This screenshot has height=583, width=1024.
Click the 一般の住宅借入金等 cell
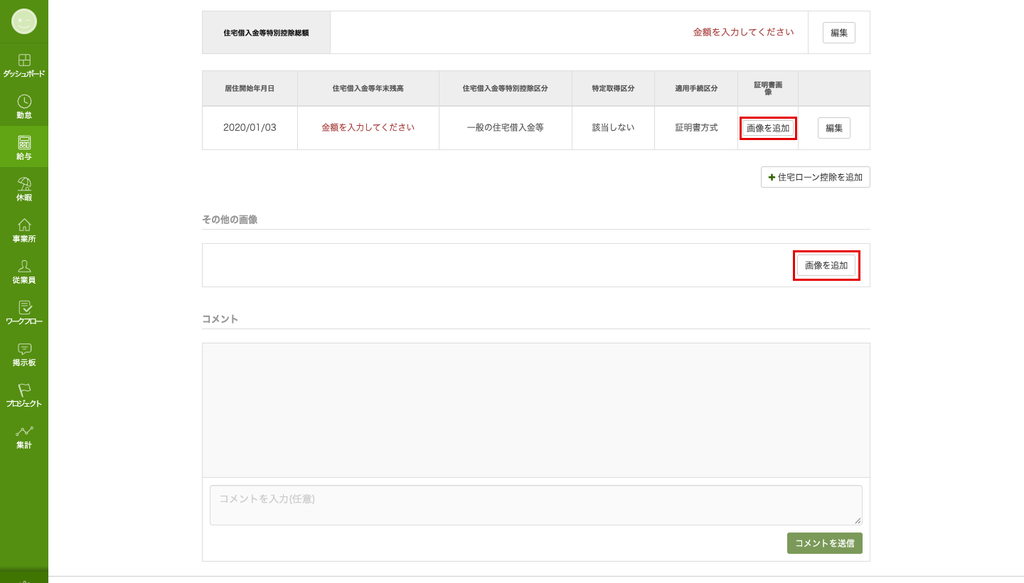pyautogui.click(x=505, y=127)
